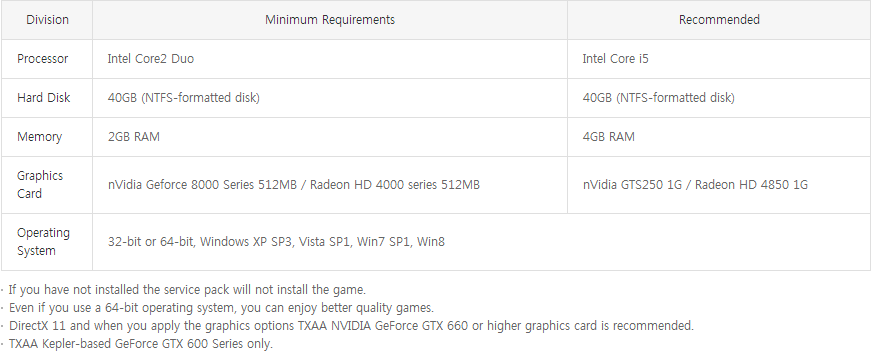Select the Minimum Requirements column header

(330, 20)
